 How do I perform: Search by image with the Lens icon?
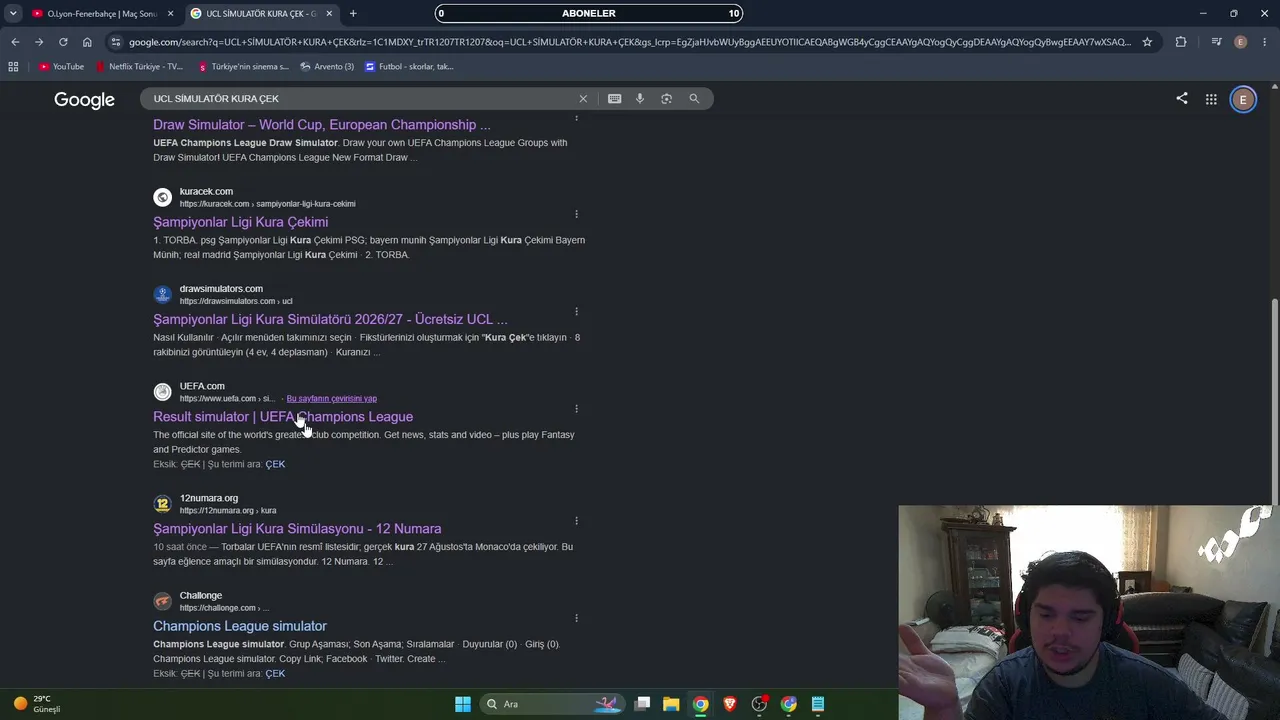(667, 99)
